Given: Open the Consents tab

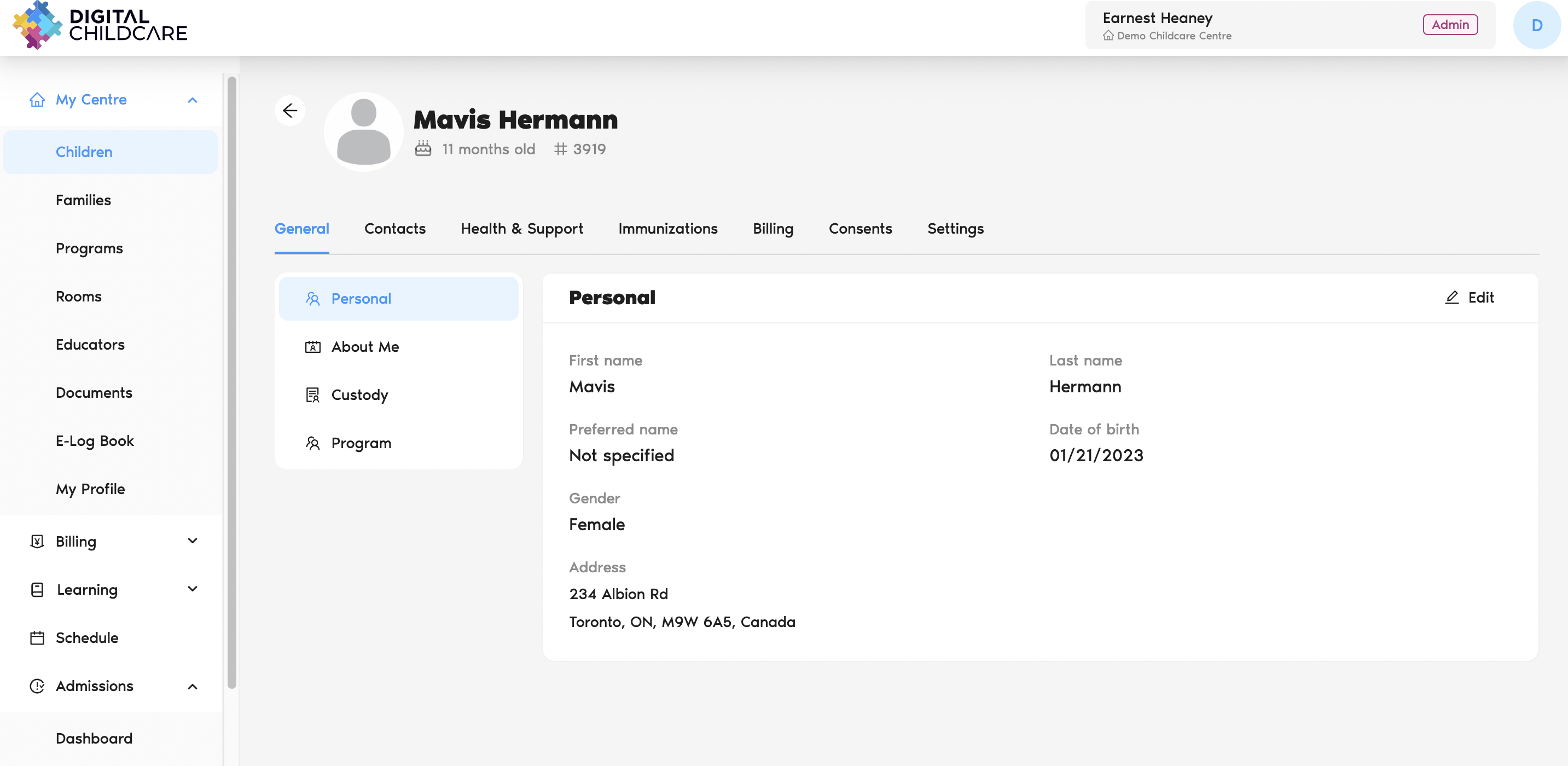Looking at the screenshot, I should click(x=860, y=228).
